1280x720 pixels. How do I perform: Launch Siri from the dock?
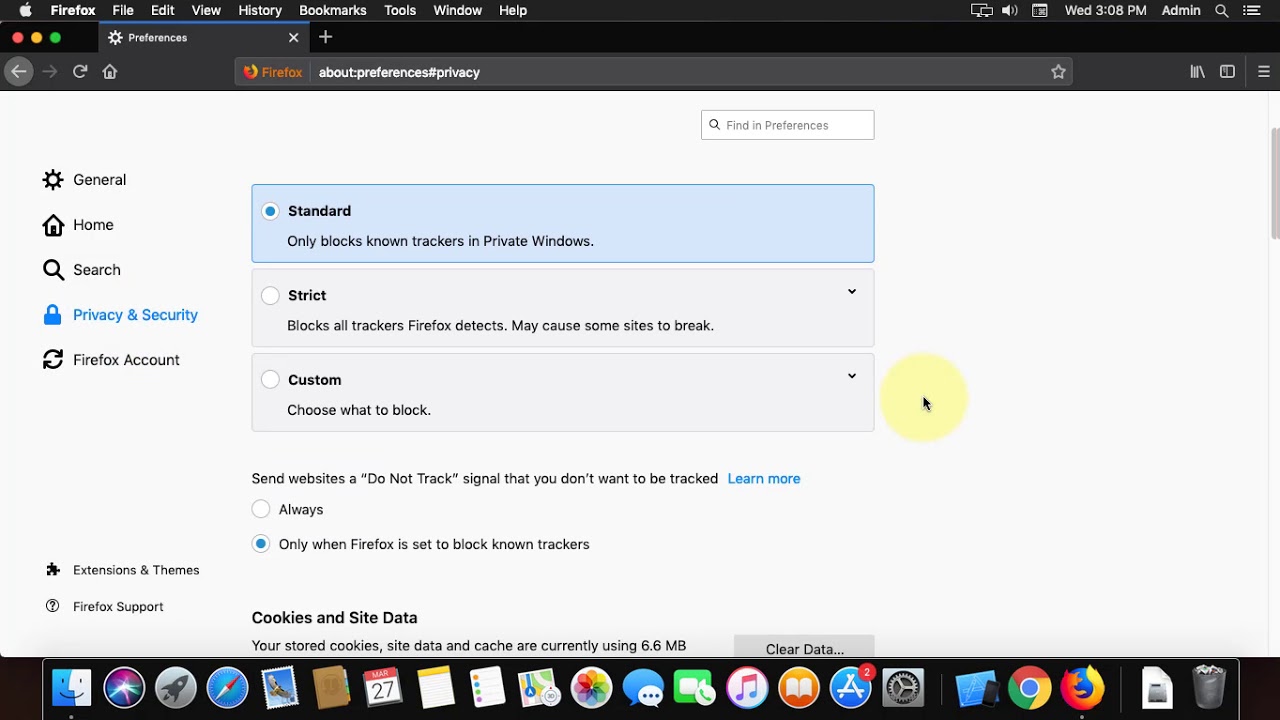124,688
